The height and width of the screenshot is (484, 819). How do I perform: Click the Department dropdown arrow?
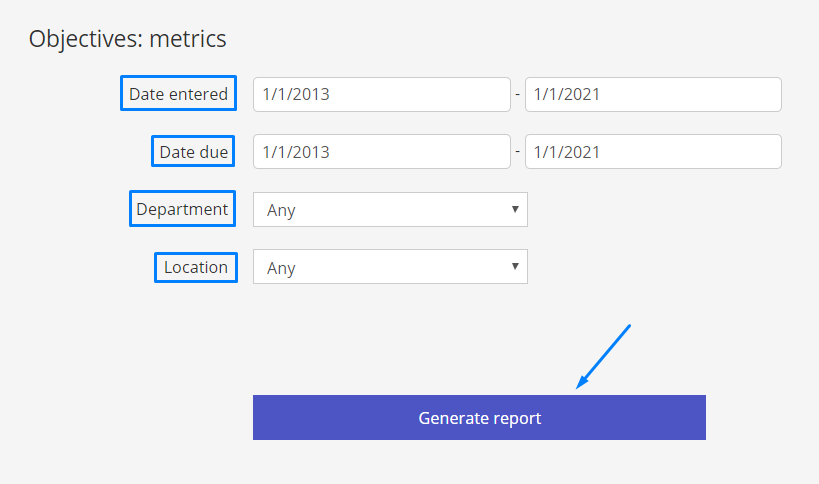tap(515, 209)
